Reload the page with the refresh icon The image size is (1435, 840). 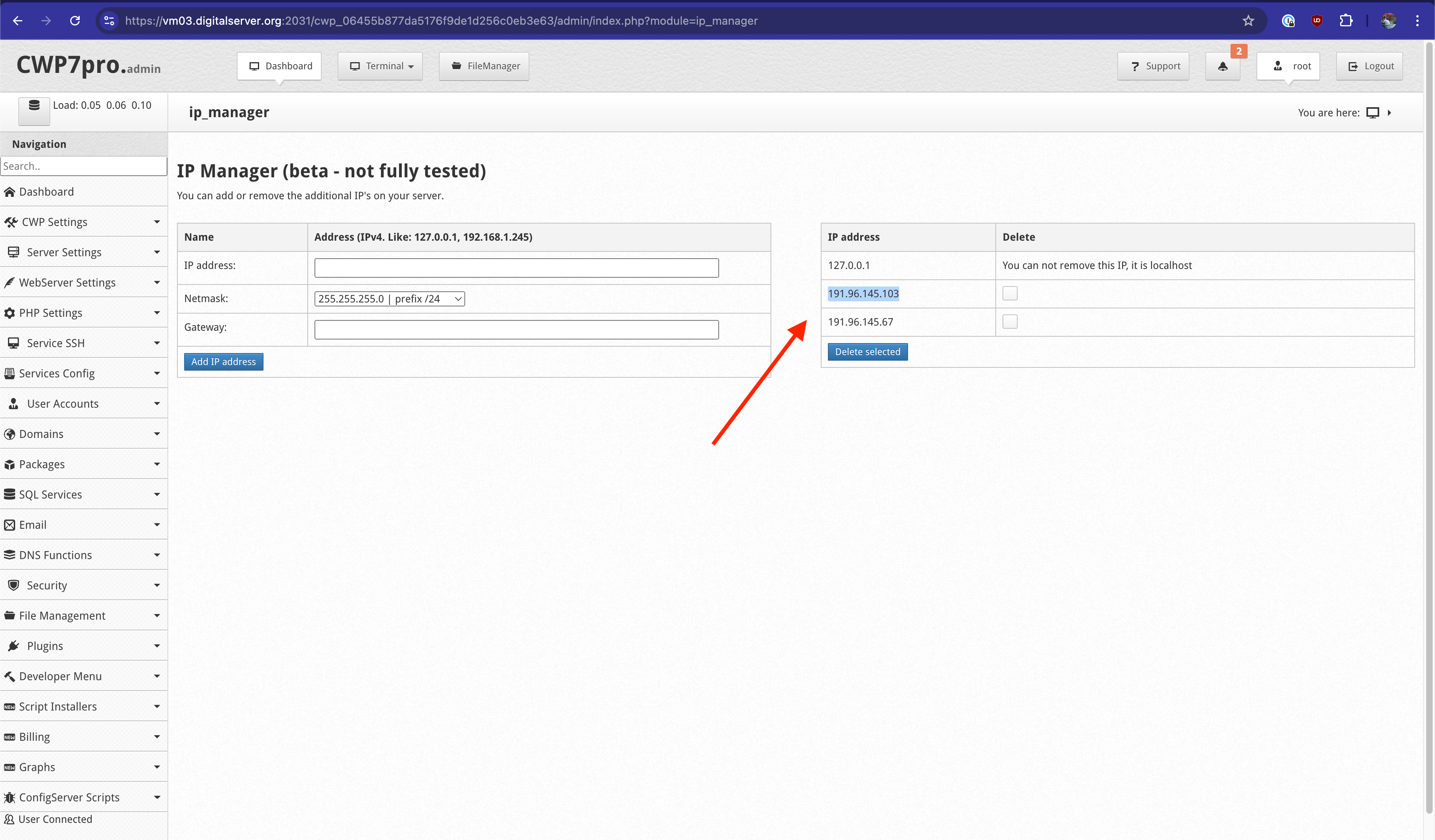pyautogui.click(x=75, y=20)
